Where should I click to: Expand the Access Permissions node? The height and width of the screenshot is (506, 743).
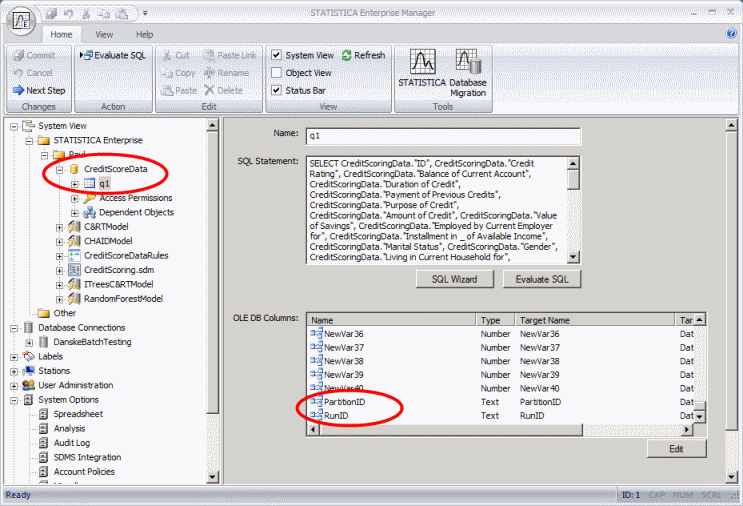75,198
